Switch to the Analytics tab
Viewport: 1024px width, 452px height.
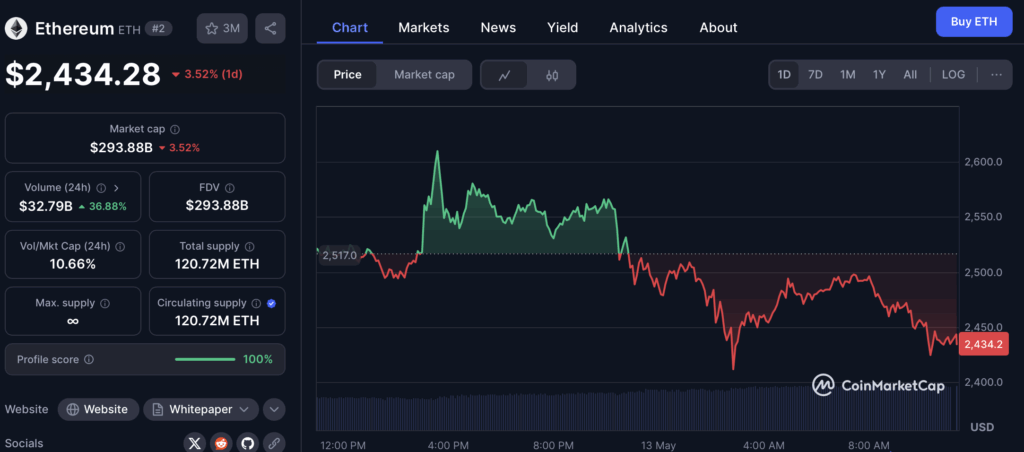tap(639, 27)
